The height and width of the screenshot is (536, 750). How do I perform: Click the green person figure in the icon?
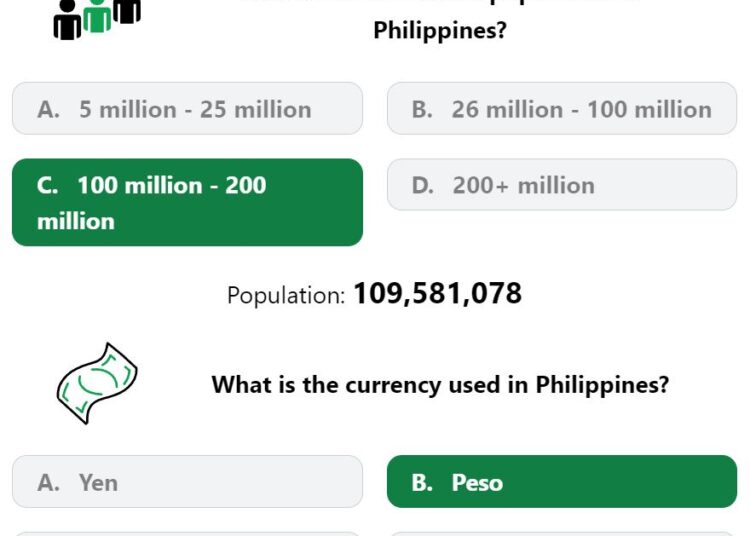(x=97, y=16)
